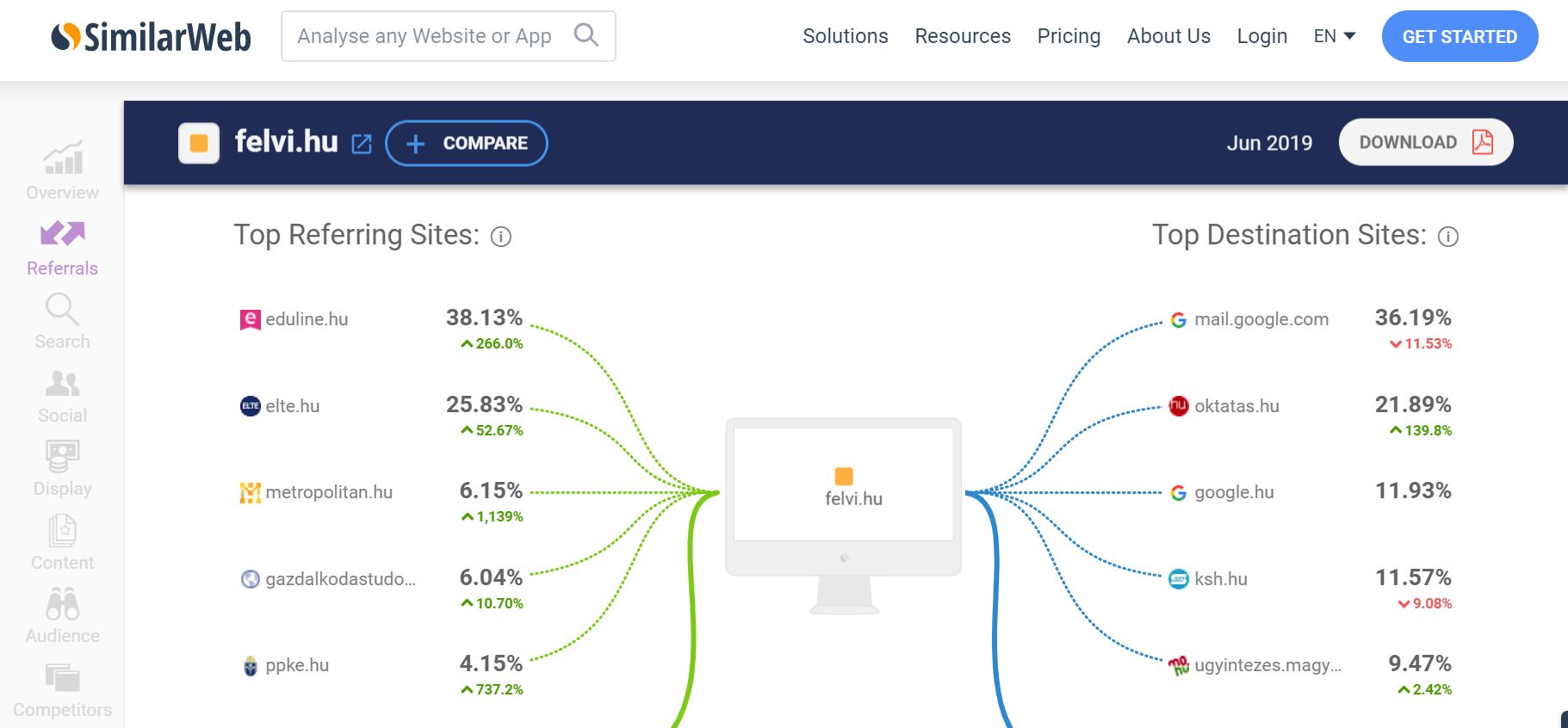
Task: Open felvi.hu external link icon
Action: (362, 144)
